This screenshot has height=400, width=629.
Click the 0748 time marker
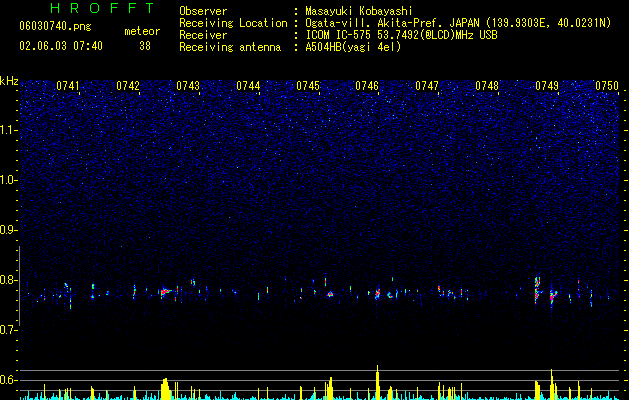[x=487, y=86]
